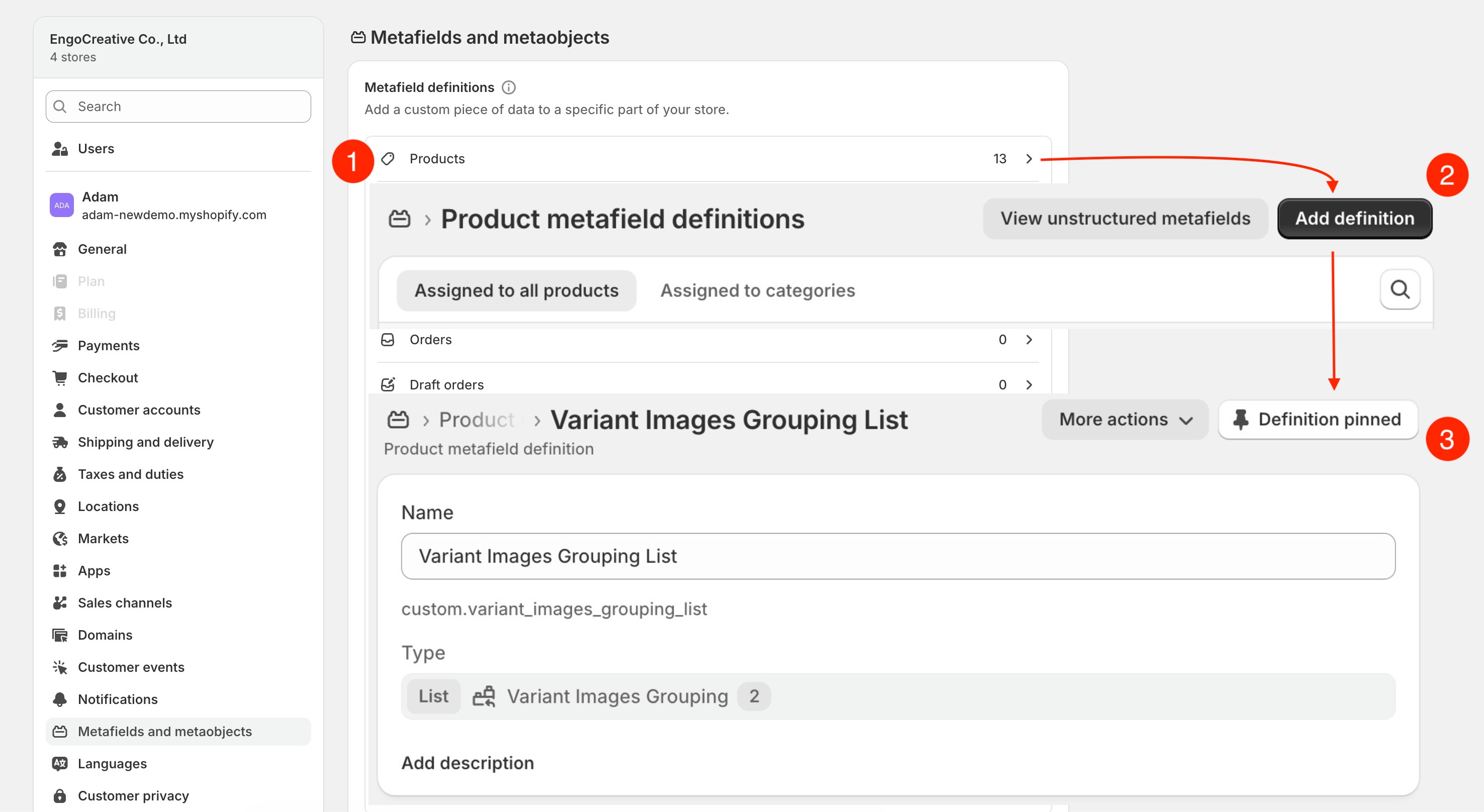Click the Orders row label

coord(430,340)
